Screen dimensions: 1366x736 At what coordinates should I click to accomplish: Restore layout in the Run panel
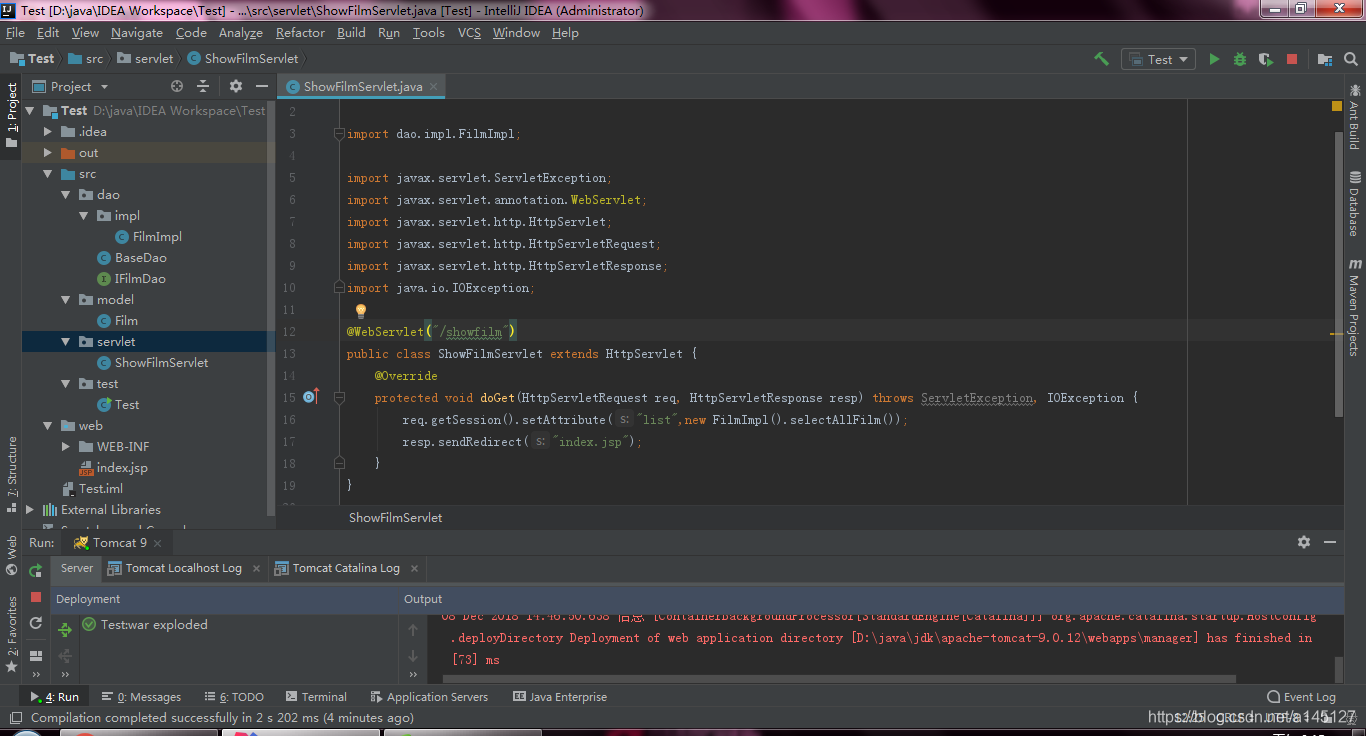[36, 656]
